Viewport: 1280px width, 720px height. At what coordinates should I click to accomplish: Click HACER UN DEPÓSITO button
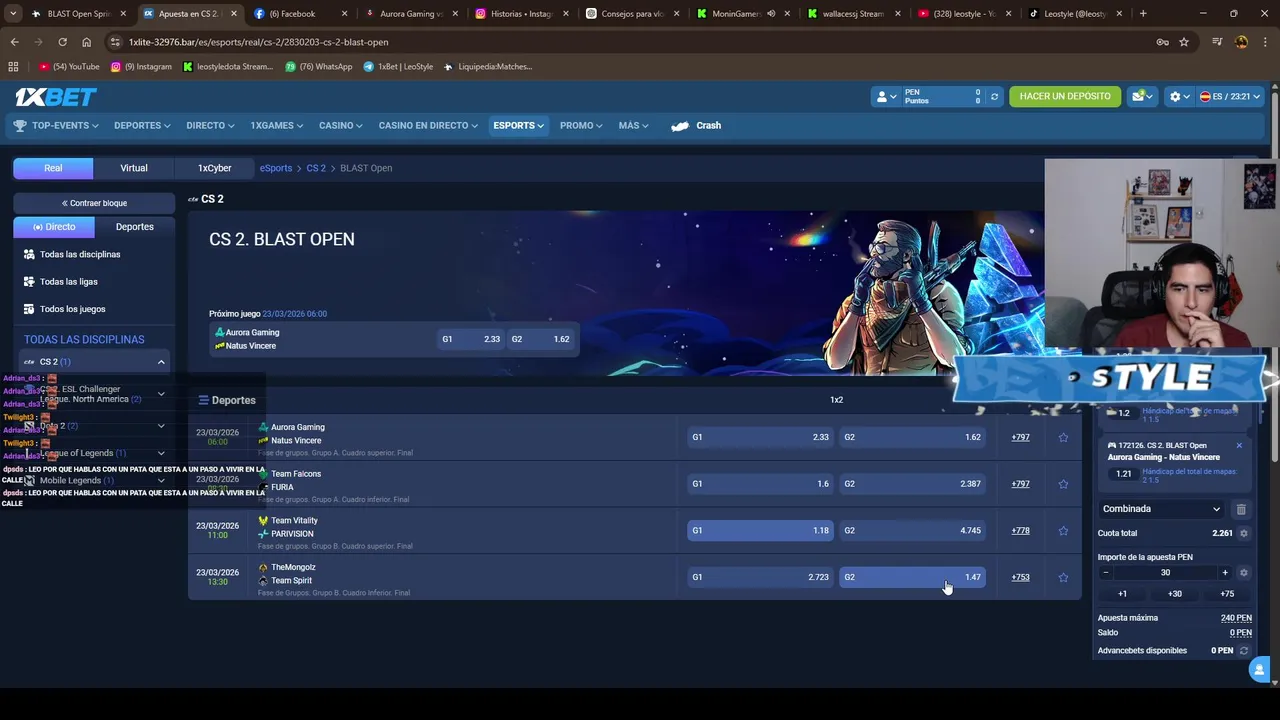1064,96
